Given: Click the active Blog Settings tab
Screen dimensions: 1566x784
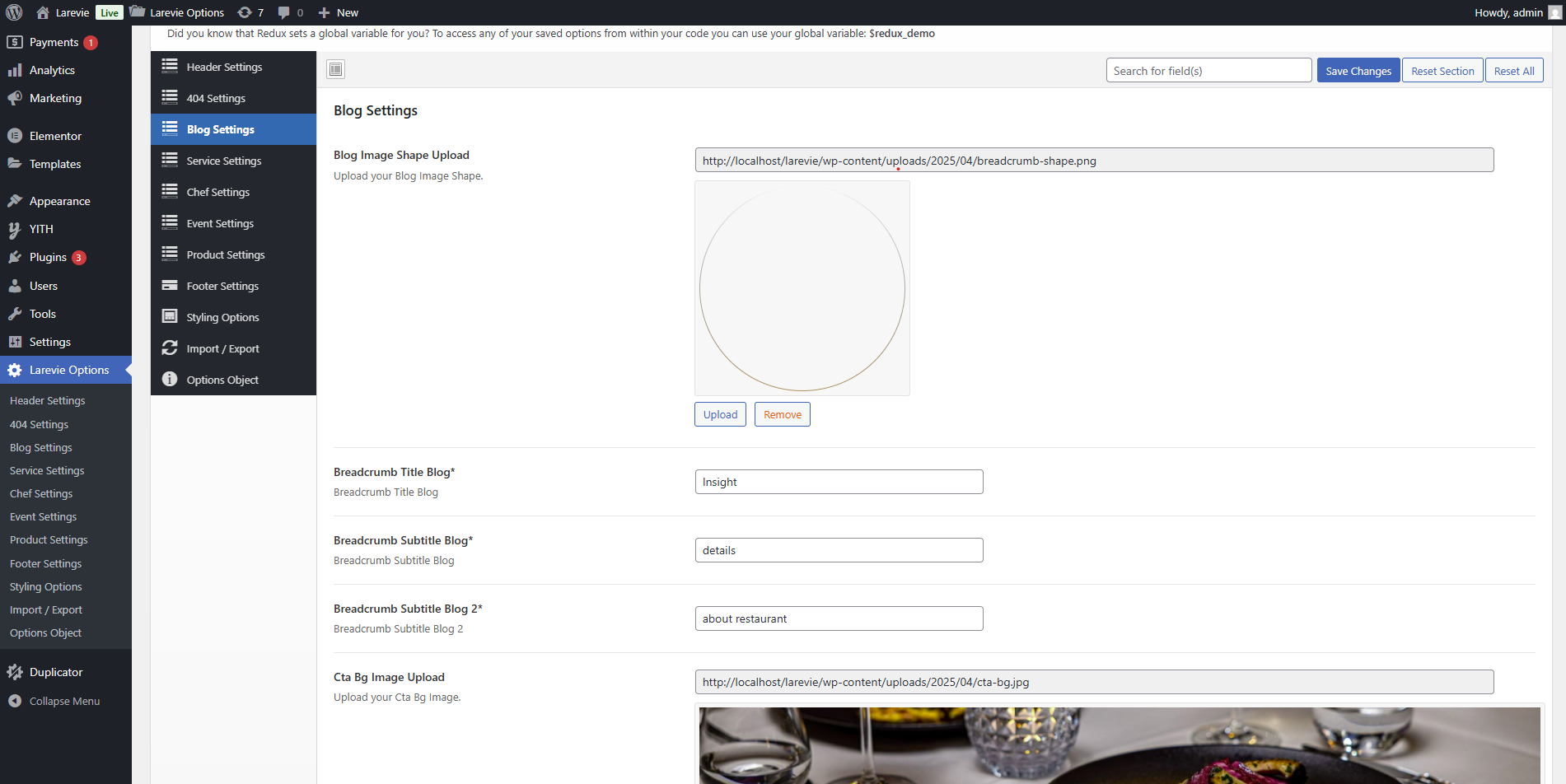Looking at the screenshot, I should 234,129.
